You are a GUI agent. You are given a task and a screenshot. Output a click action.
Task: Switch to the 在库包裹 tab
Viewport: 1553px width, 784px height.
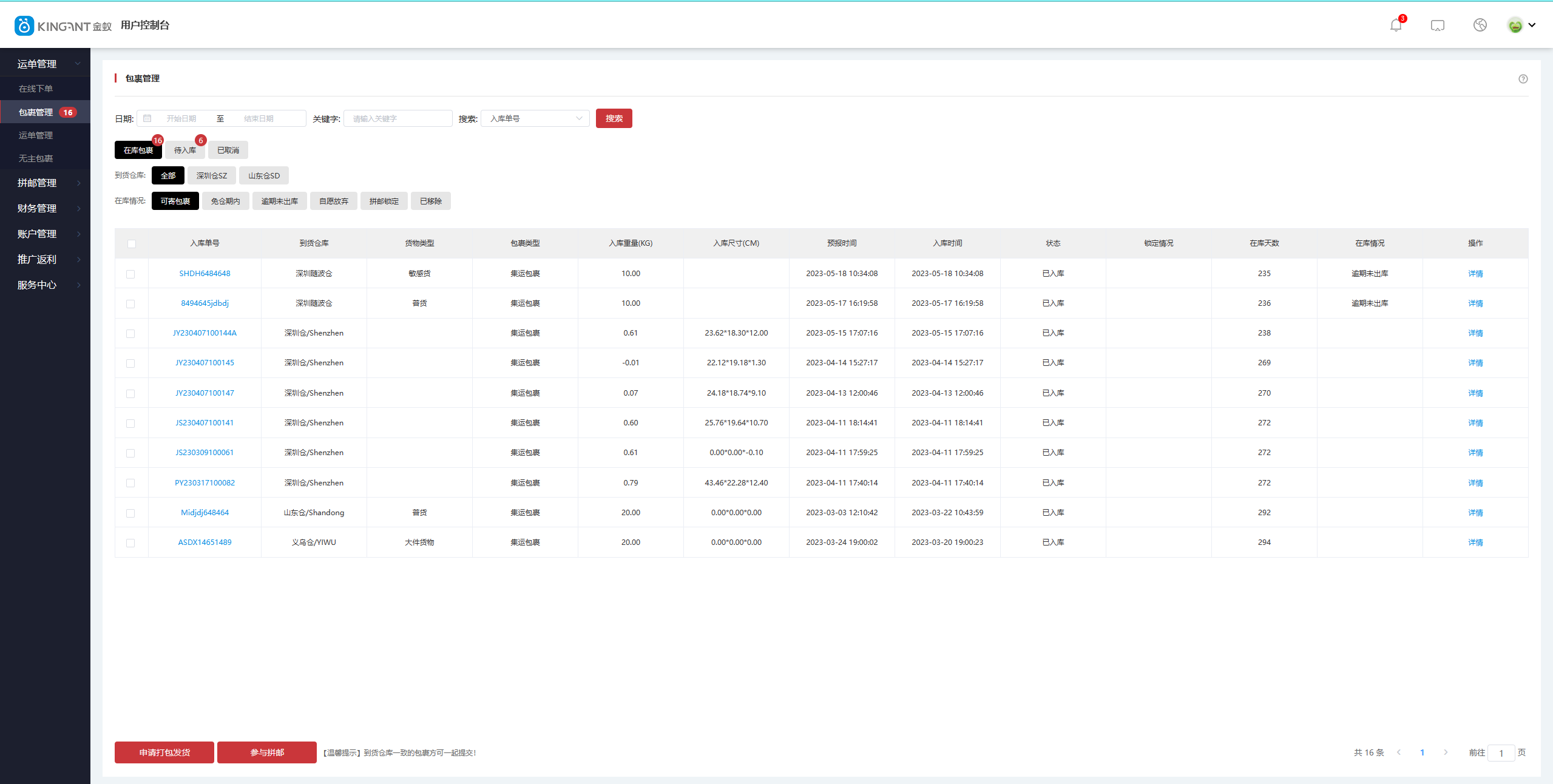tap(138, 150)
